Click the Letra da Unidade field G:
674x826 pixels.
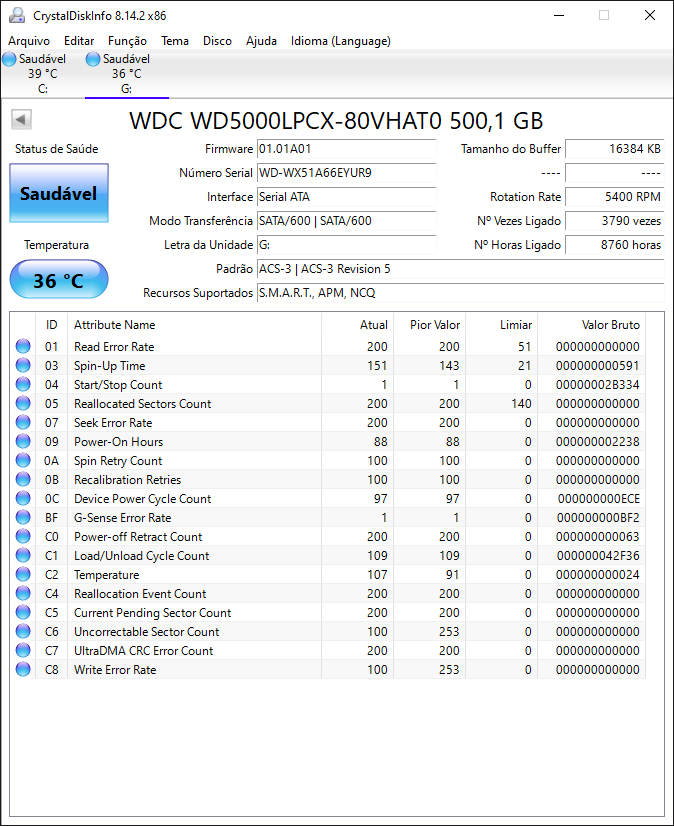click(x=347, y=245)
